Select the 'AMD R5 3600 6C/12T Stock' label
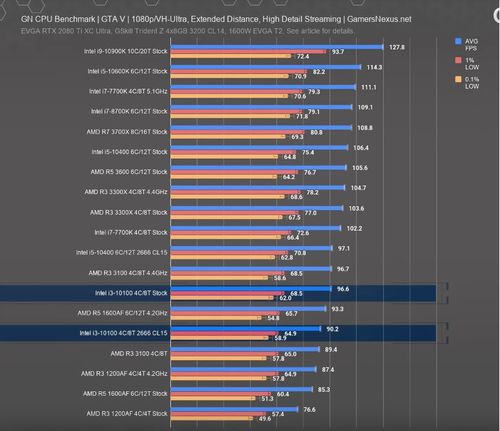 point(129,172)
